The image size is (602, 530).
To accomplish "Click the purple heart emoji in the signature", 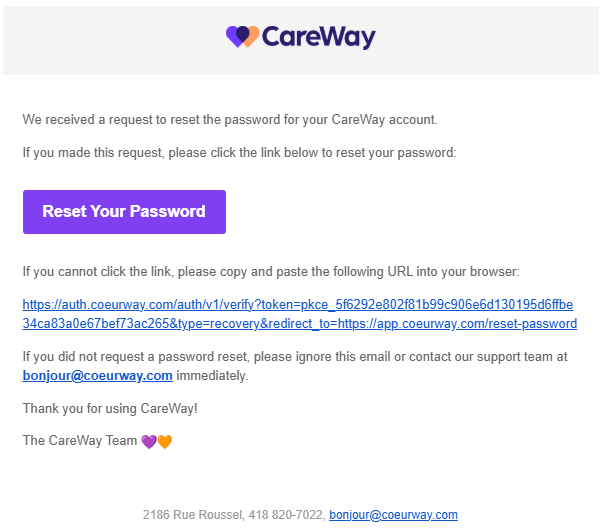I will click(x=149, y=441).
